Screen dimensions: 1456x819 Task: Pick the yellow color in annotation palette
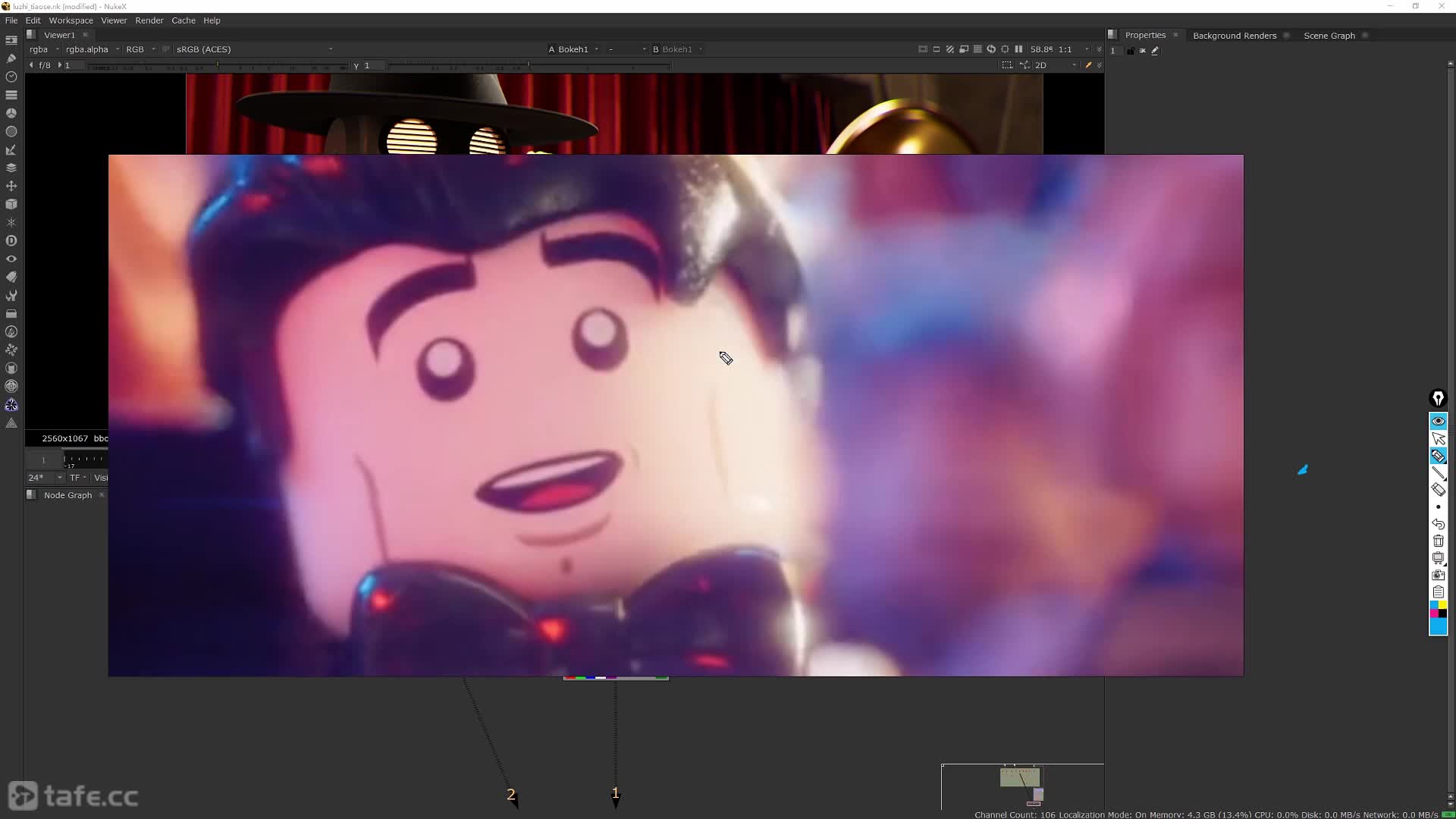[1442, 605]
